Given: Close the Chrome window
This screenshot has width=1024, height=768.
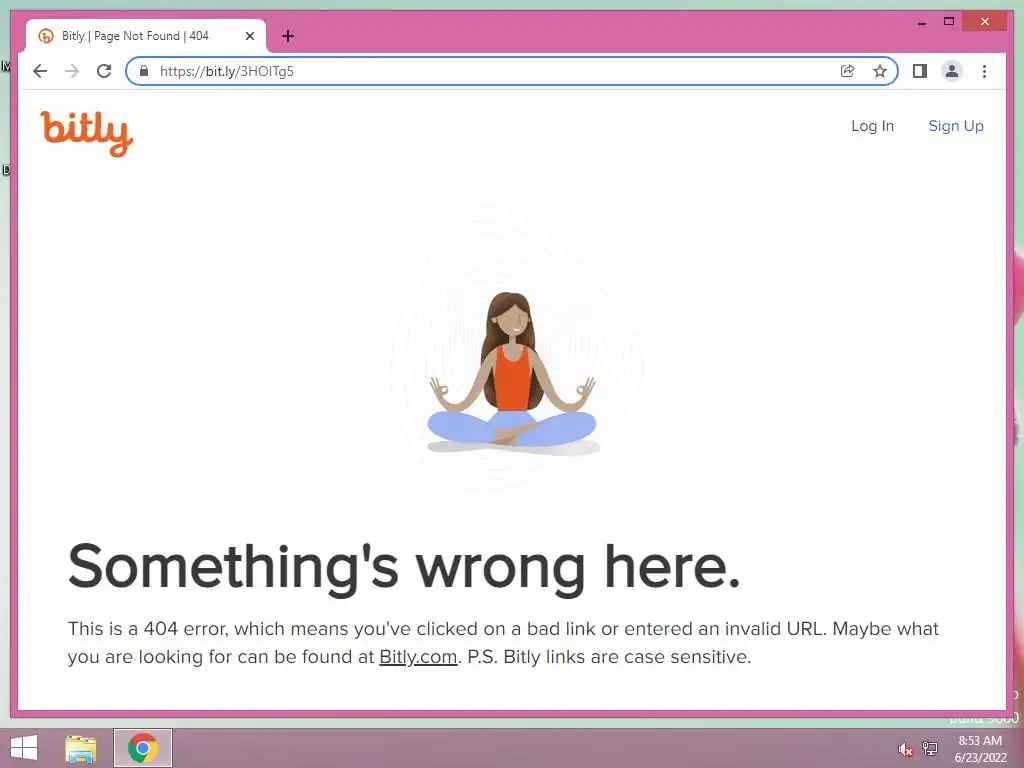Looking at the screenshot, I should [x=985, y=22].
